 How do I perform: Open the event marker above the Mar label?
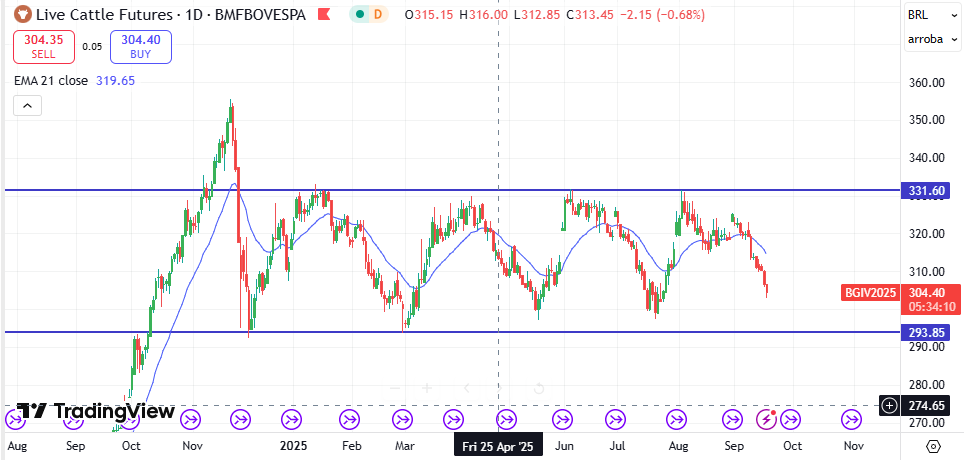point(403,421)
